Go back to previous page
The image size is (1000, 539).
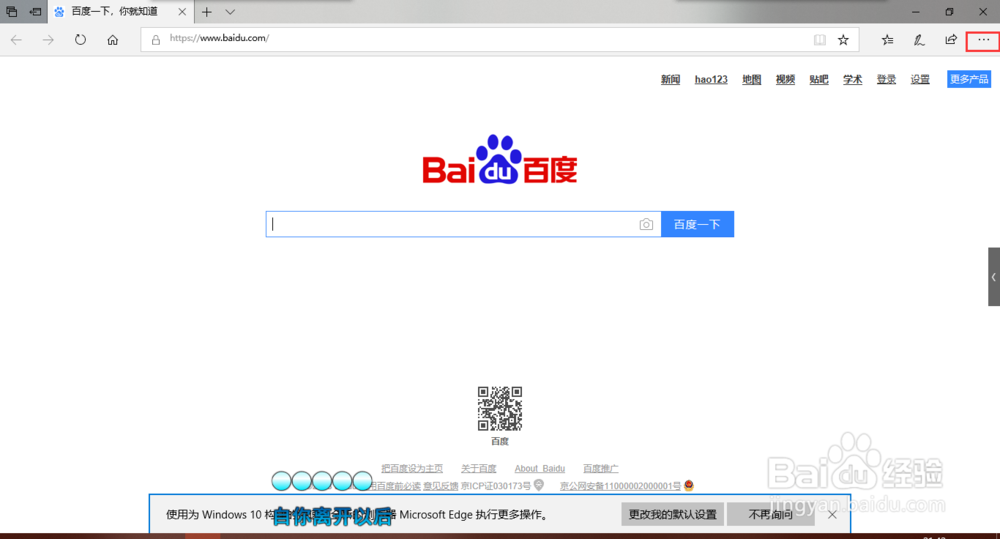pyautogui.click(x=17, y=40)
